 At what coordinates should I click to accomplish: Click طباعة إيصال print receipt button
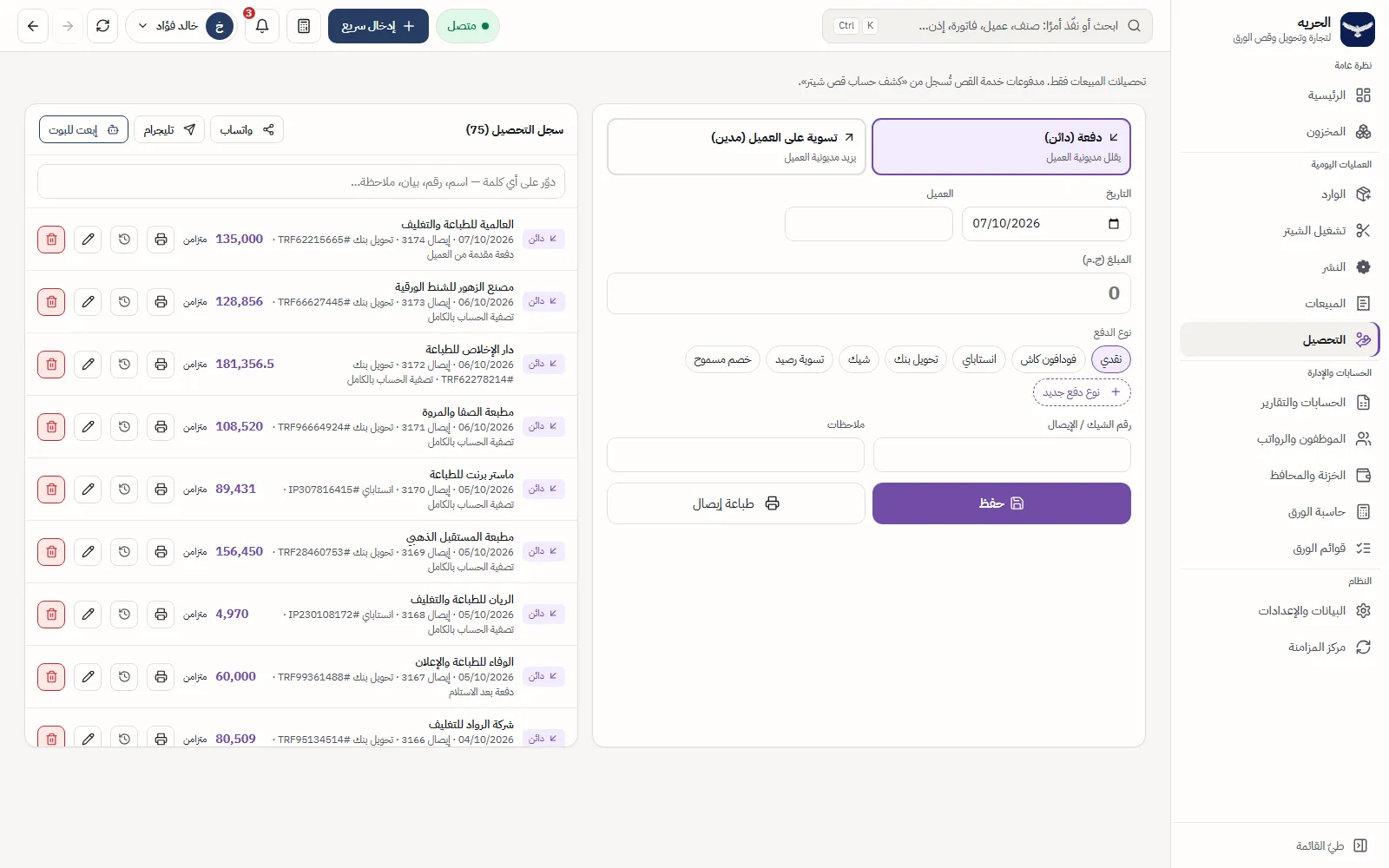click(736, 503)
